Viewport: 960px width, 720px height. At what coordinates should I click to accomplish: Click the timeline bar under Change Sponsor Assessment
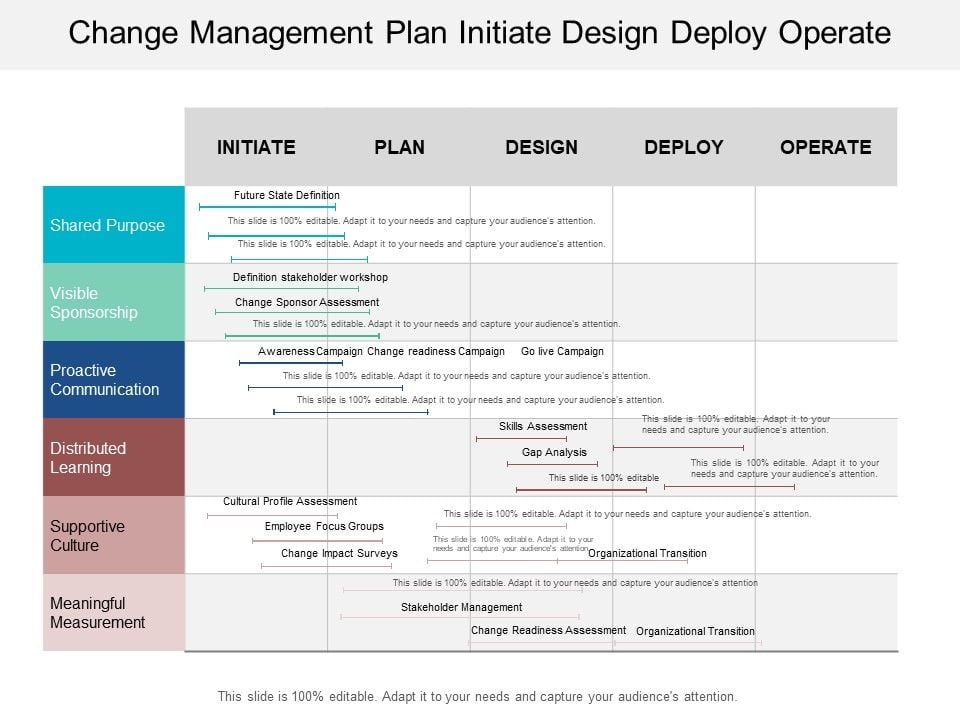[292, 312]
